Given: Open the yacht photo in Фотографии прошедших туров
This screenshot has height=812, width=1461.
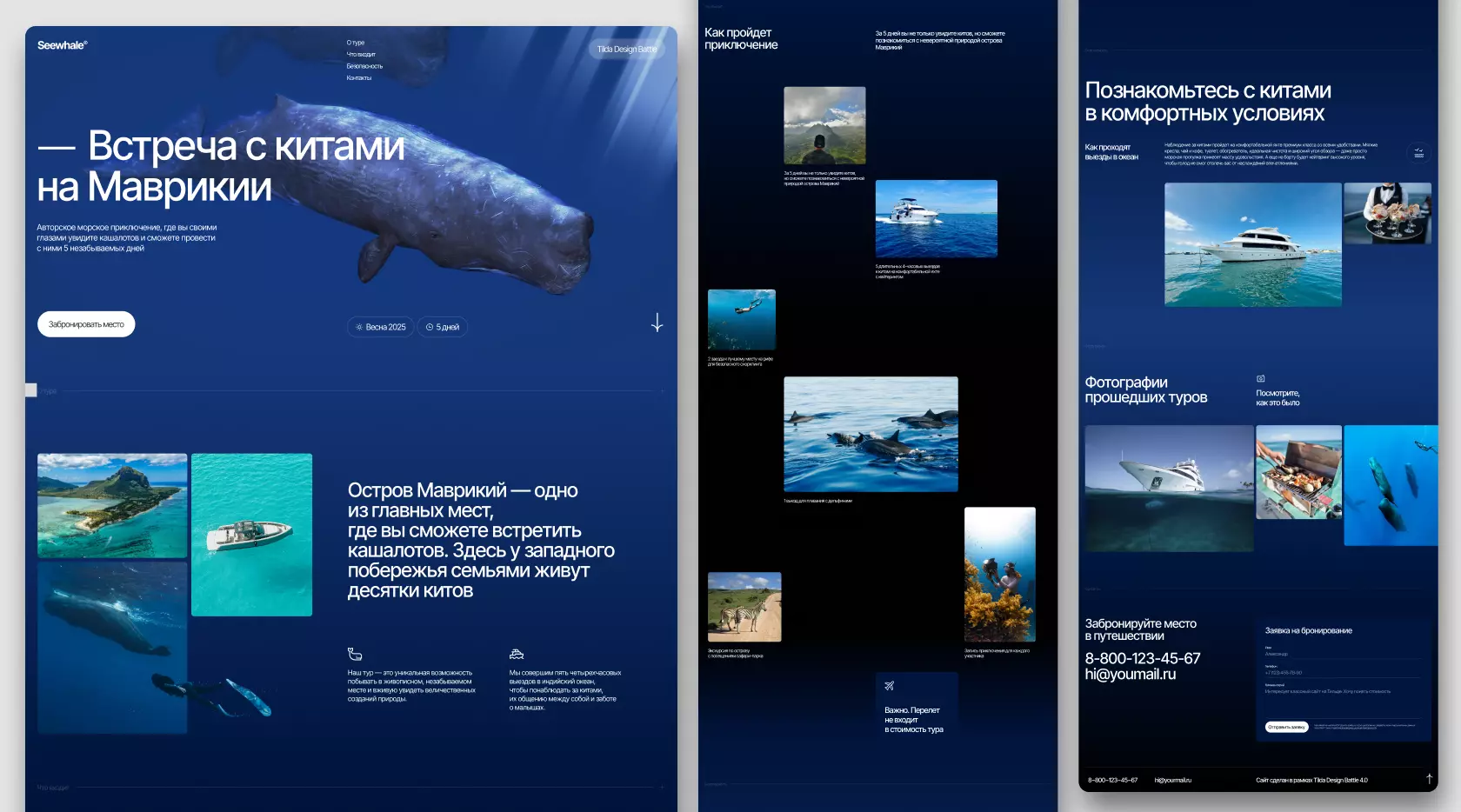Looking at the screenshot, I should 1170,487.
